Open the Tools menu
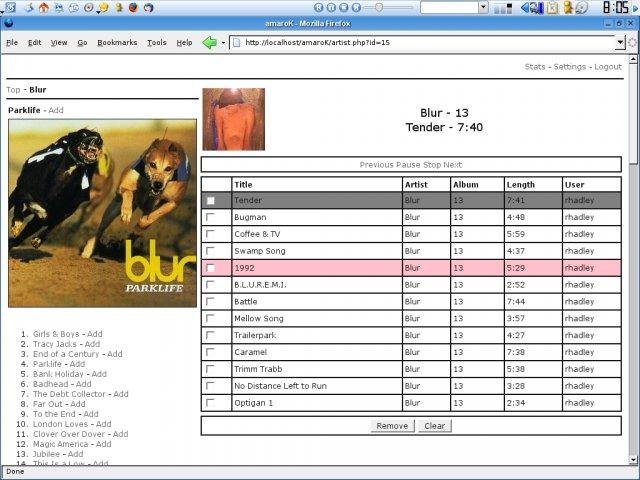The width and height of the screenshot is (640, 480). tap(157, 42)
